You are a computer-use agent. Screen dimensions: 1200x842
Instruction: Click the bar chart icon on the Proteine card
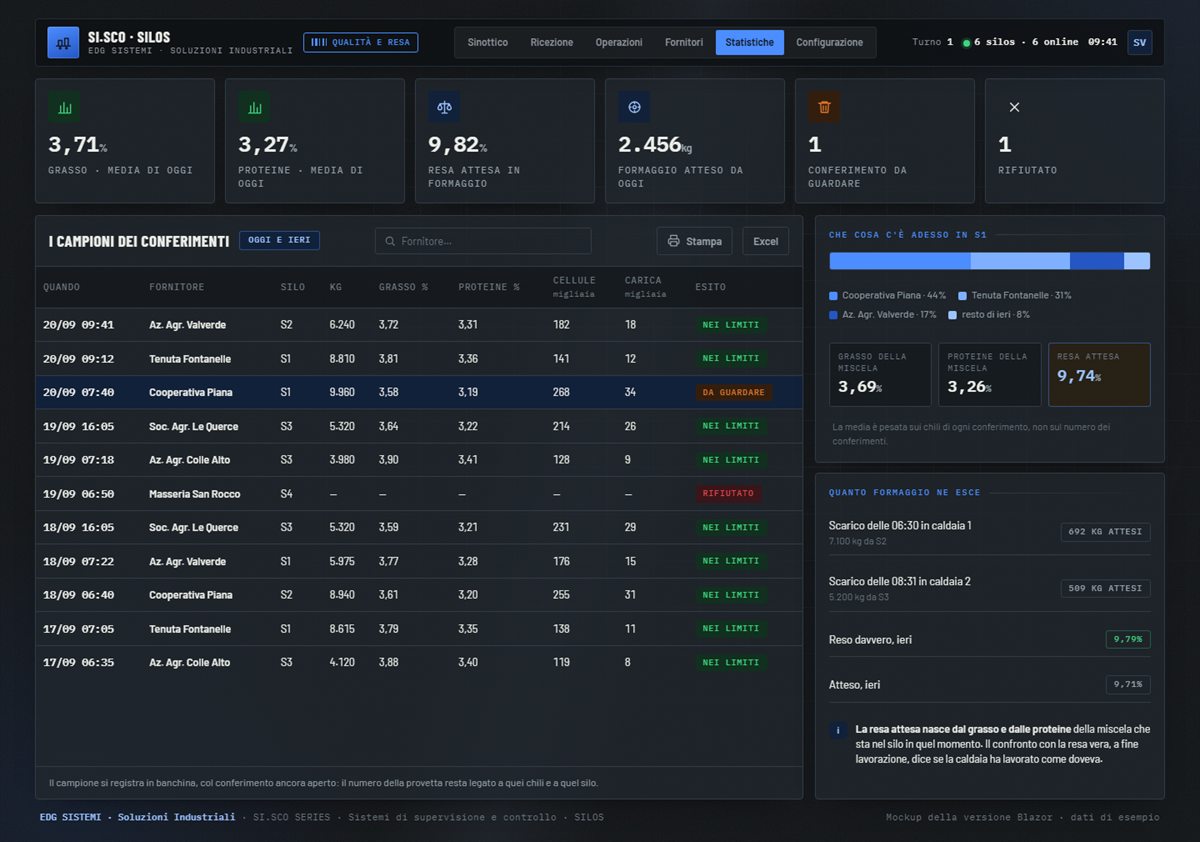click(254, 107)
